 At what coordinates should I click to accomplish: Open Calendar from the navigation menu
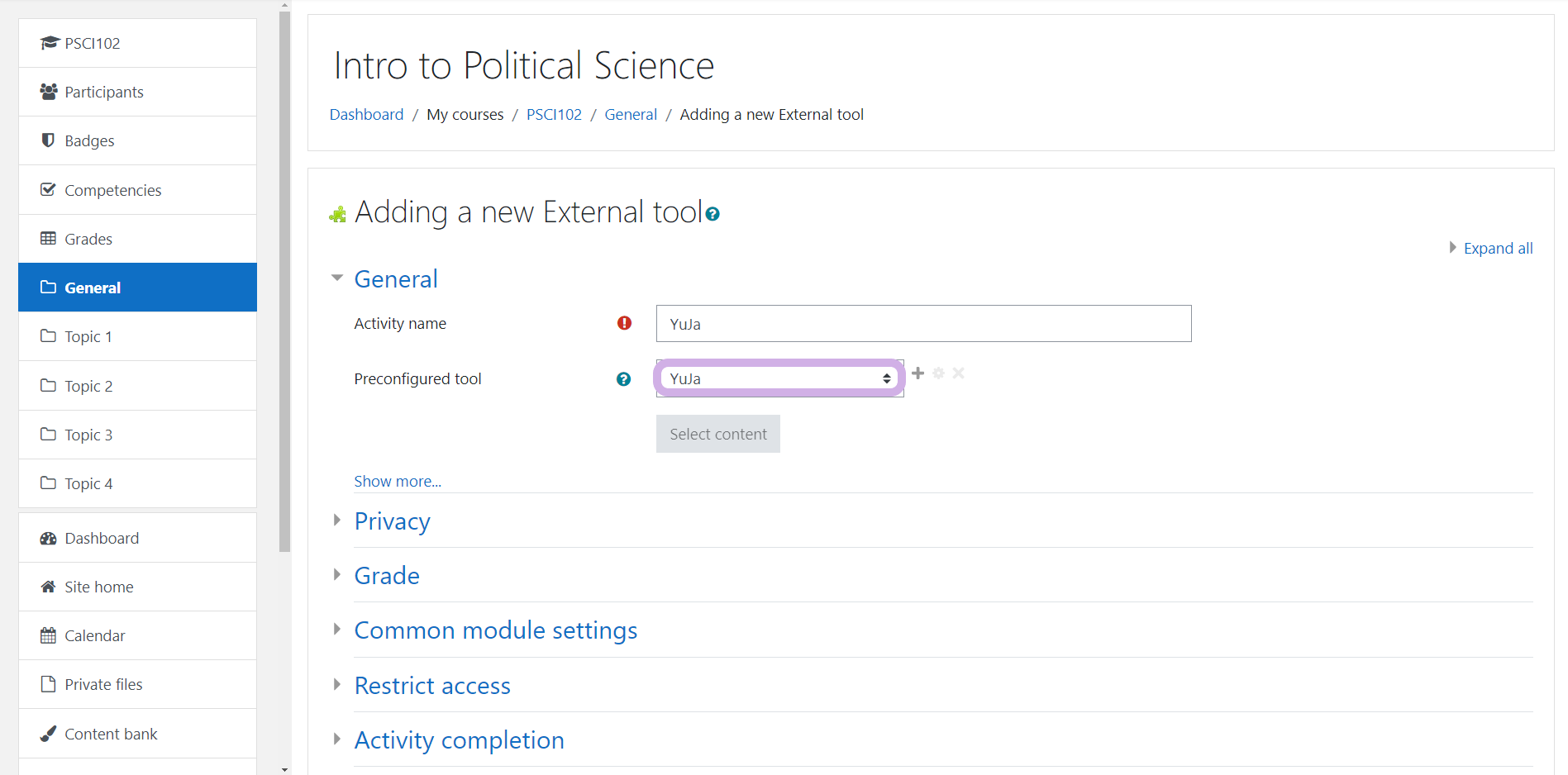point(94,635)
